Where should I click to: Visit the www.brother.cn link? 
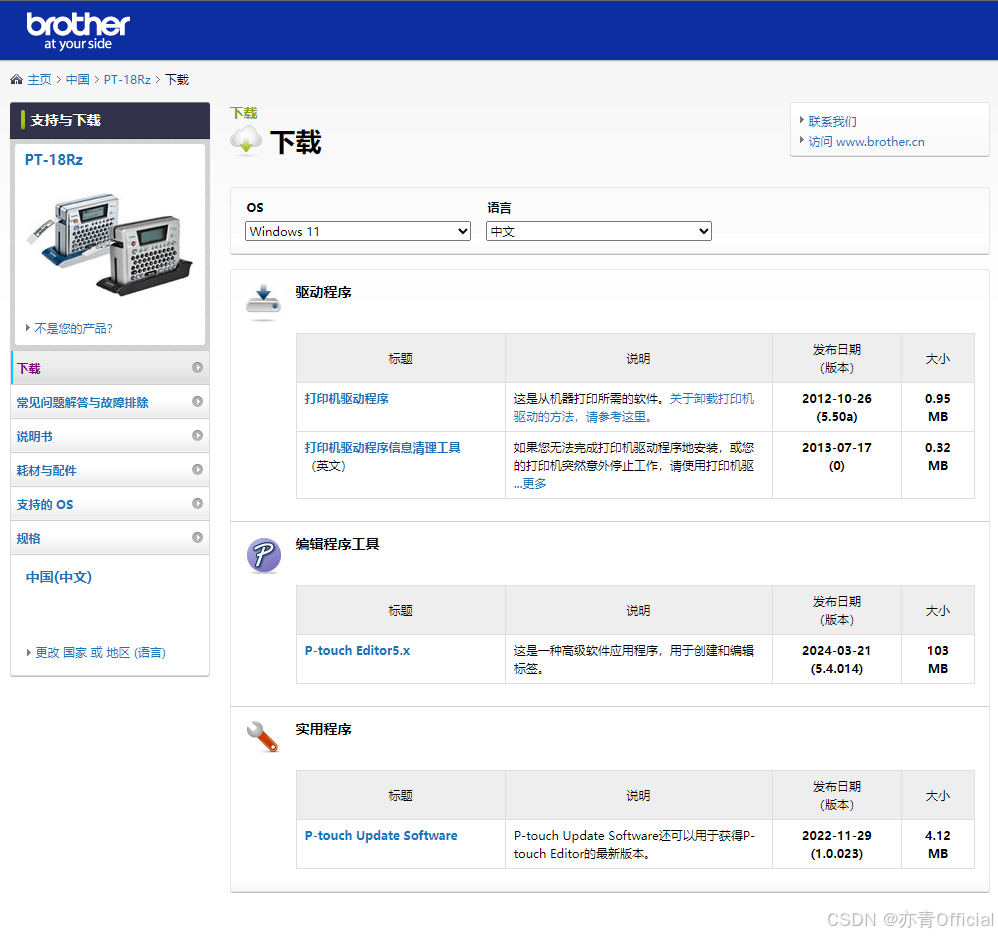point(866,142)
